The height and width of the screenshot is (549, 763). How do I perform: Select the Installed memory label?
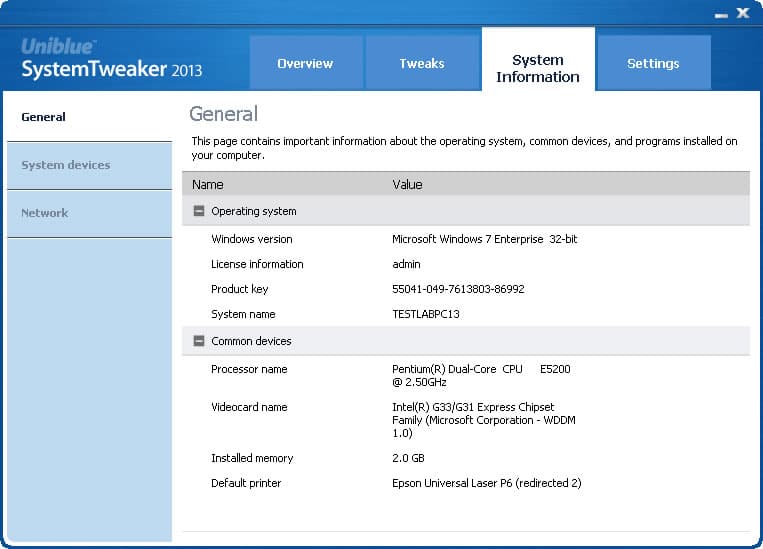252,458
